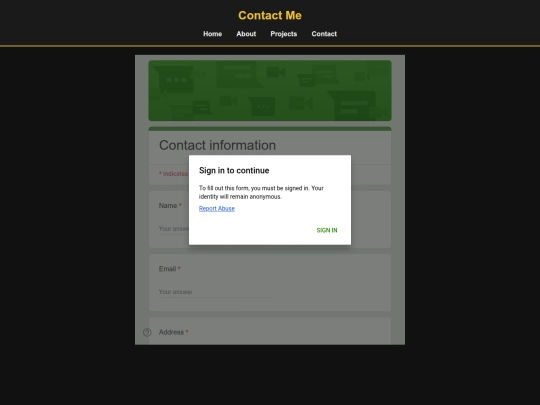The width and height of the screenshot is (540, 405).
Task: Click the SIGN IN button
Action: (327, 230)
